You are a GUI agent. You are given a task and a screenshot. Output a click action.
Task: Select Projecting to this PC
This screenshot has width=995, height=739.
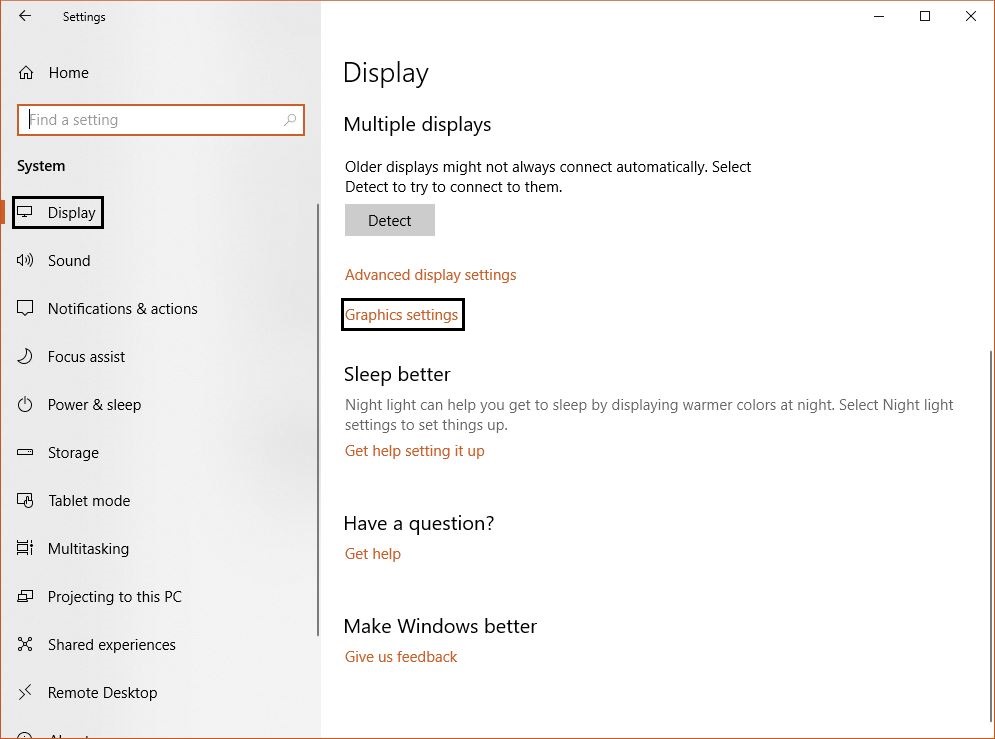coord(115,597)
